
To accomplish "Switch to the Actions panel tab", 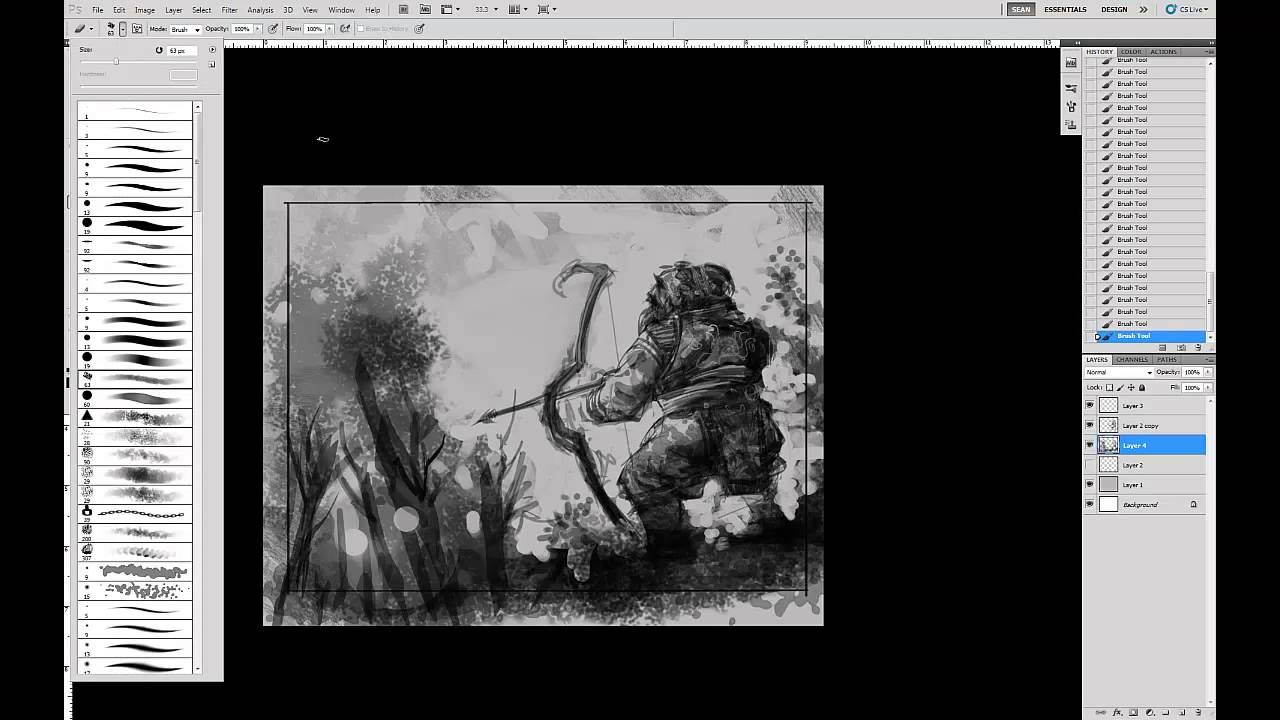I will tap(1163, 52).
